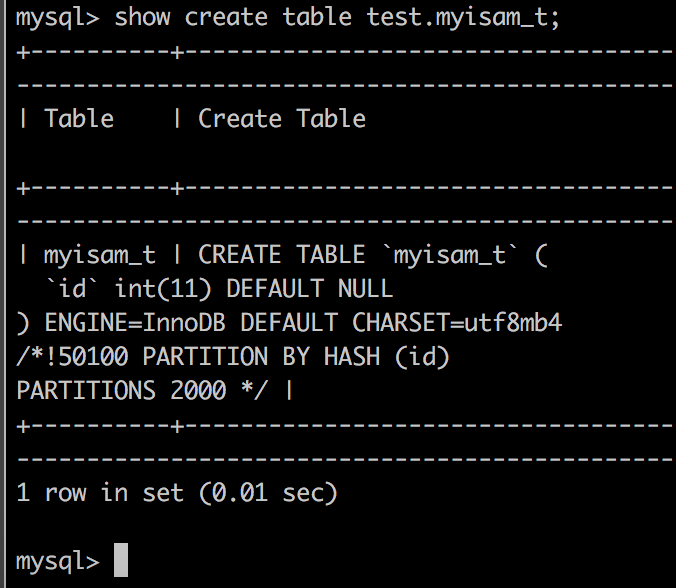676x588 pixels.
Task: Click the word "show" in the typed command
Action: (143, 18)
